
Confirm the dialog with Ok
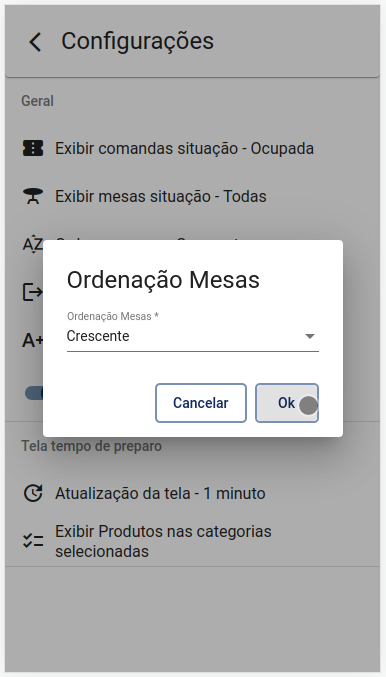click(x=287, y=403)
